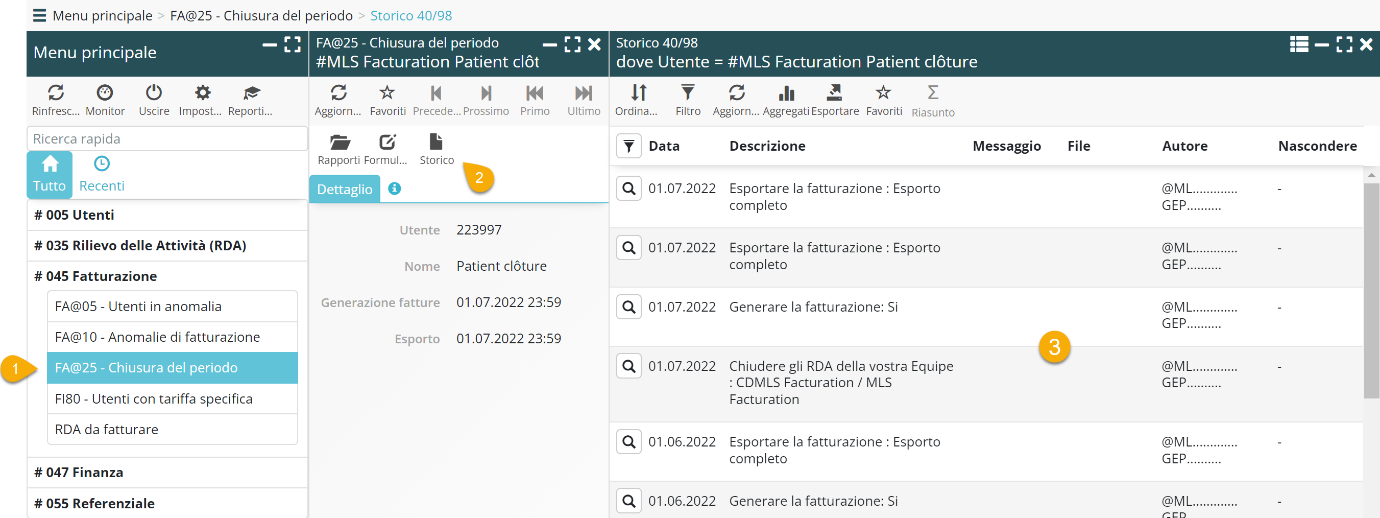Click the Aggregati chart icon

786,93
